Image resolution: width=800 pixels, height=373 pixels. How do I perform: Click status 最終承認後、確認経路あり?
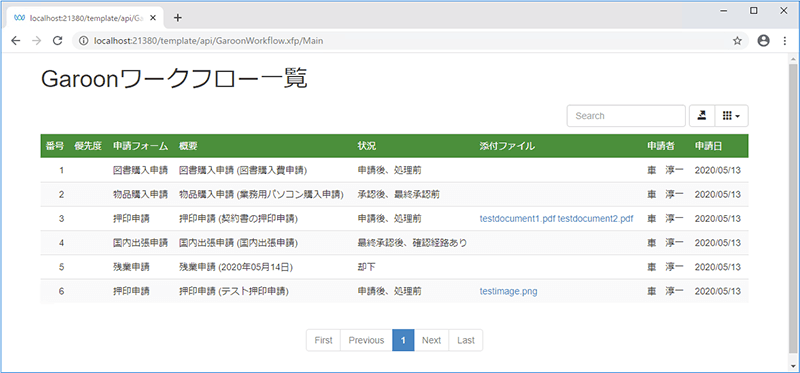point(412,243)
